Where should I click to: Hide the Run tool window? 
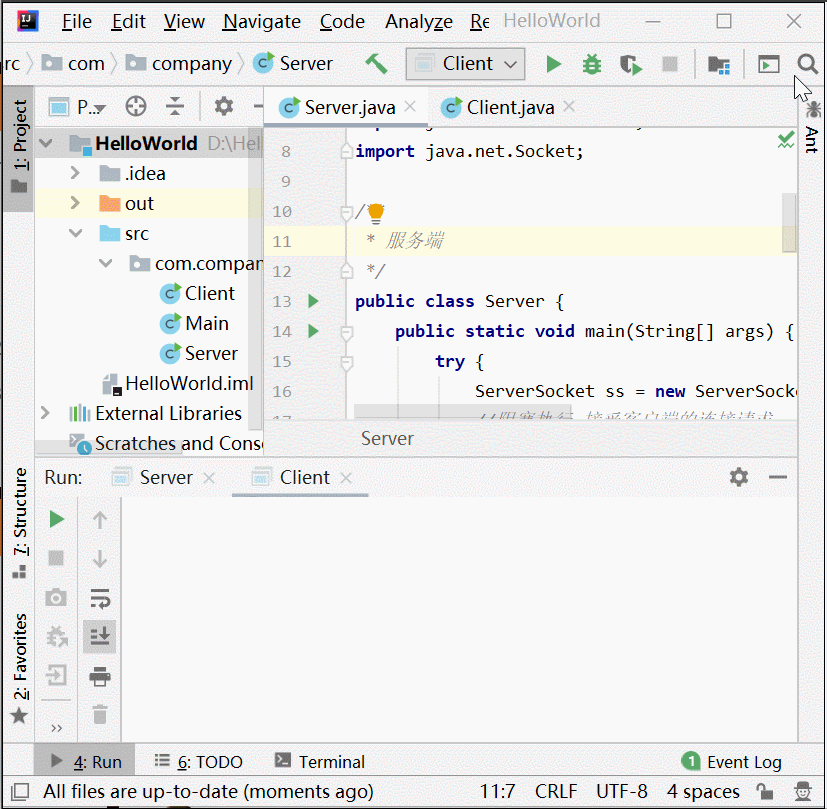[777, 477]
